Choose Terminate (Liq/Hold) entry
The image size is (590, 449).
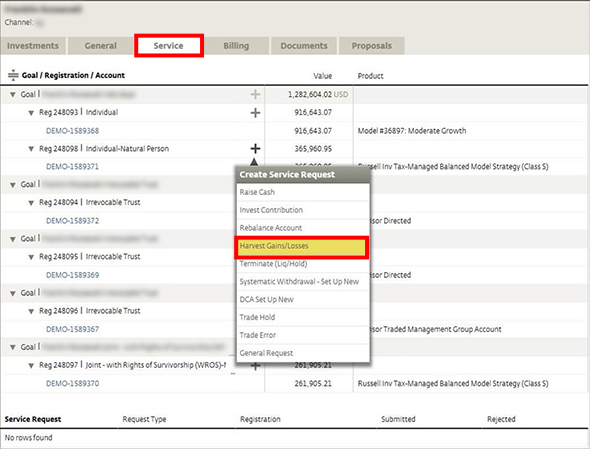coord(302,264)
